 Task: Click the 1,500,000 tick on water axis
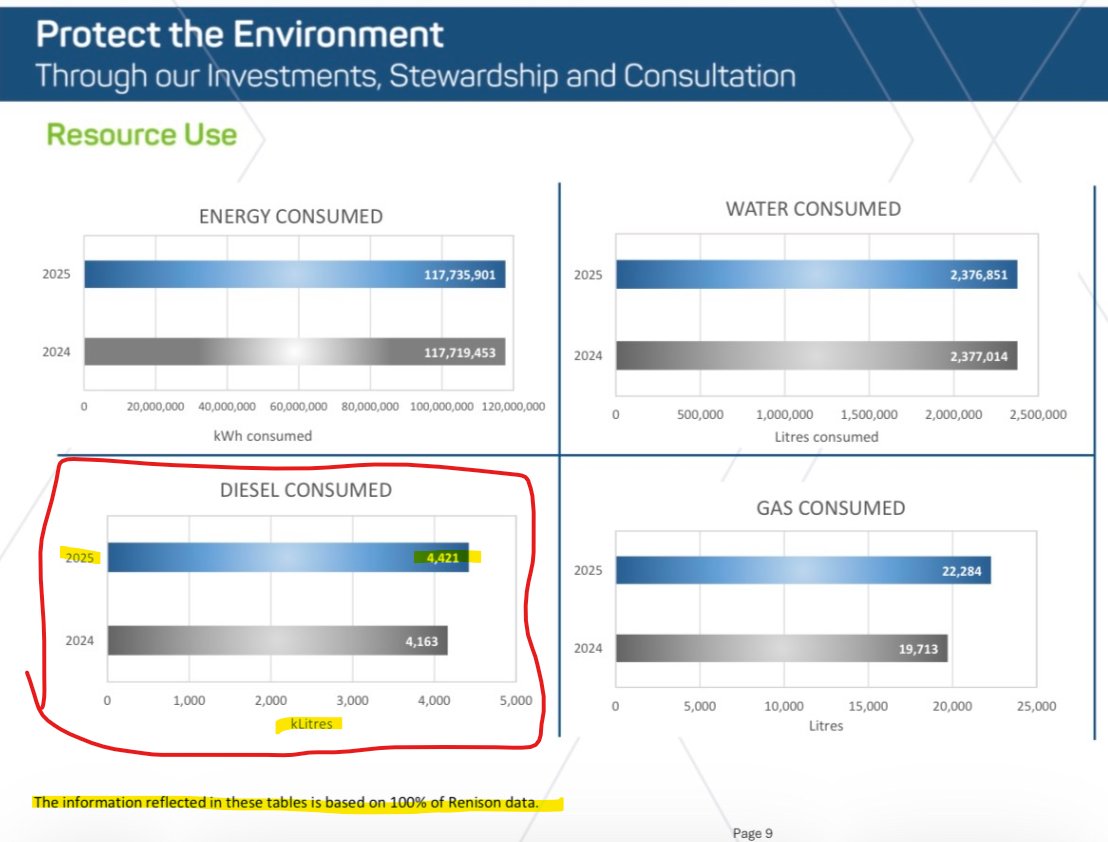868,415
